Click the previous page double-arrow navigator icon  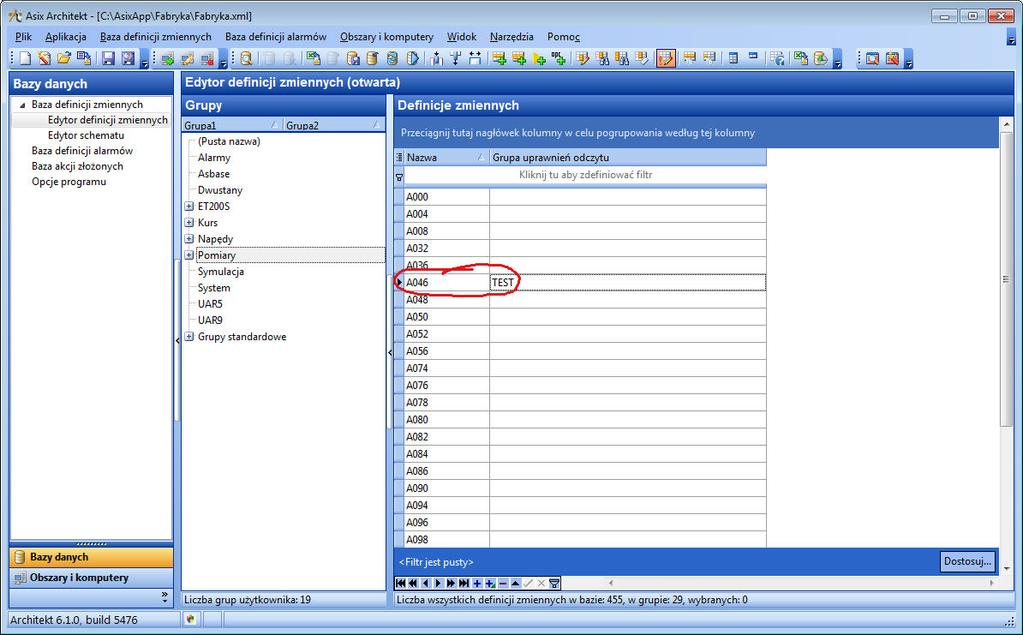(414, 583)
